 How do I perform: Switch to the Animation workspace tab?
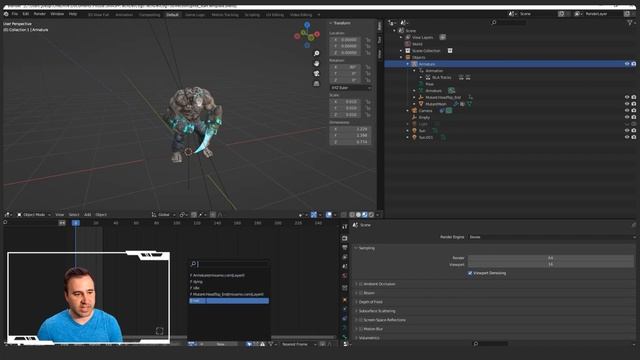124,15
